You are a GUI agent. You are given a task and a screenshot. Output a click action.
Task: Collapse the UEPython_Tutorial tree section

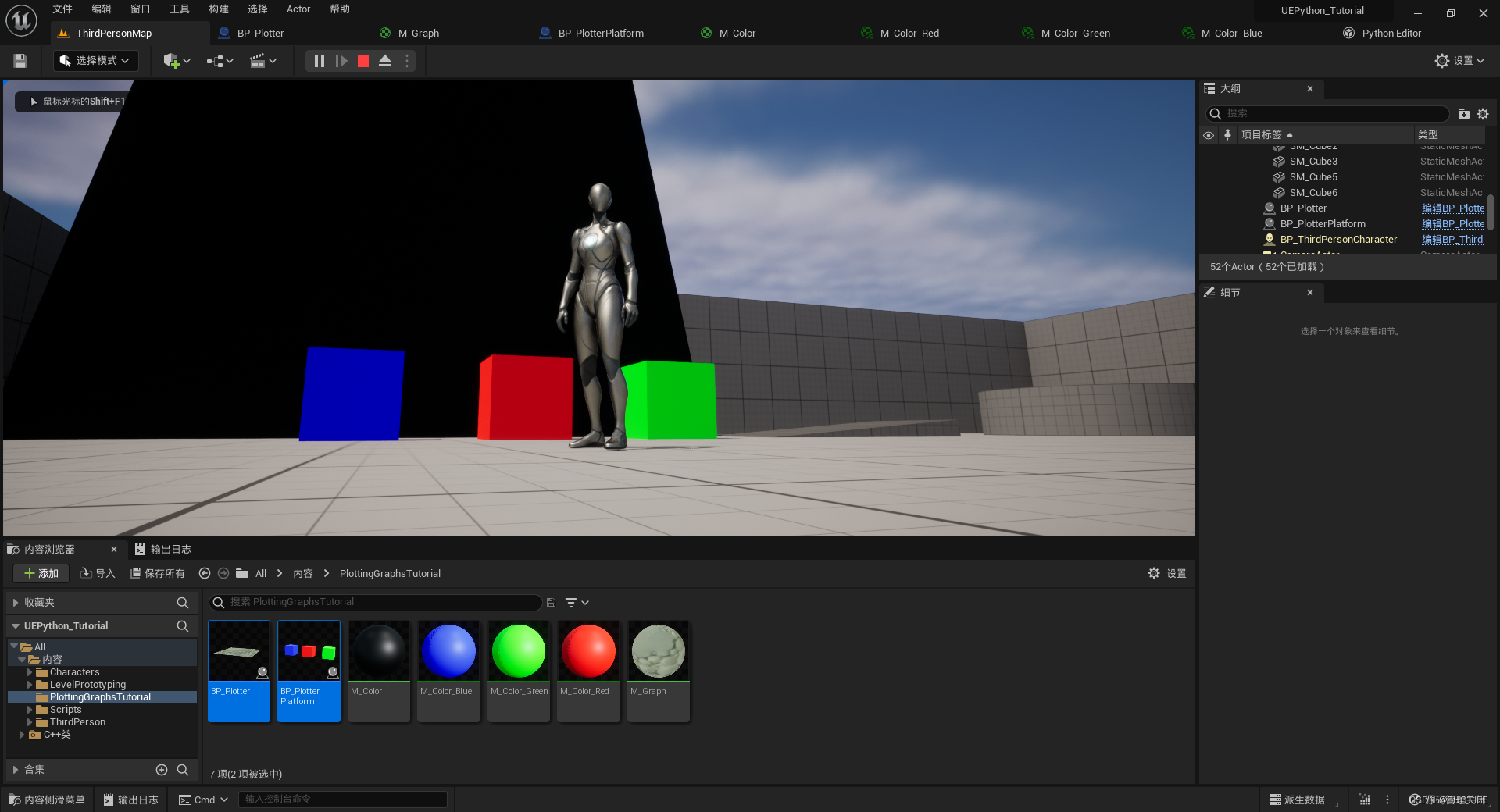tap(16, 626)
